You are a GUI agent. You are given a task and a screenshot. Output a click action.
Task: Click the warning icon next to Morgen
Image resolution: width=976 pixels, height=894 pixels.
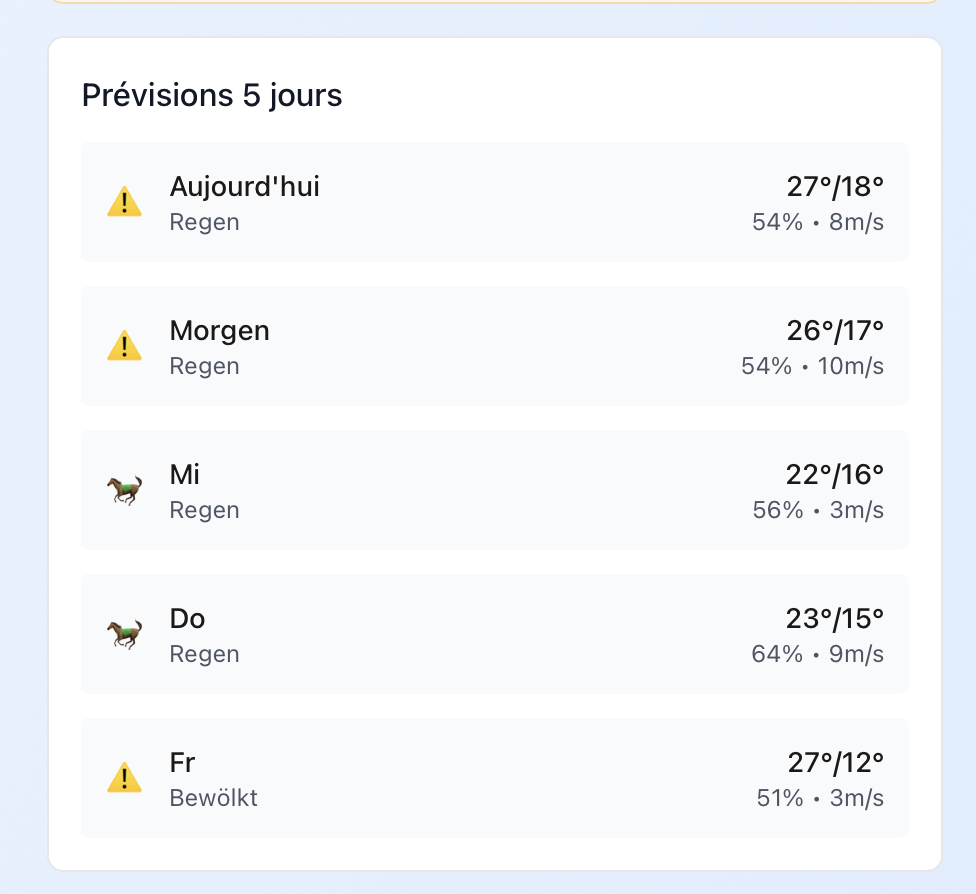[124, 347]
